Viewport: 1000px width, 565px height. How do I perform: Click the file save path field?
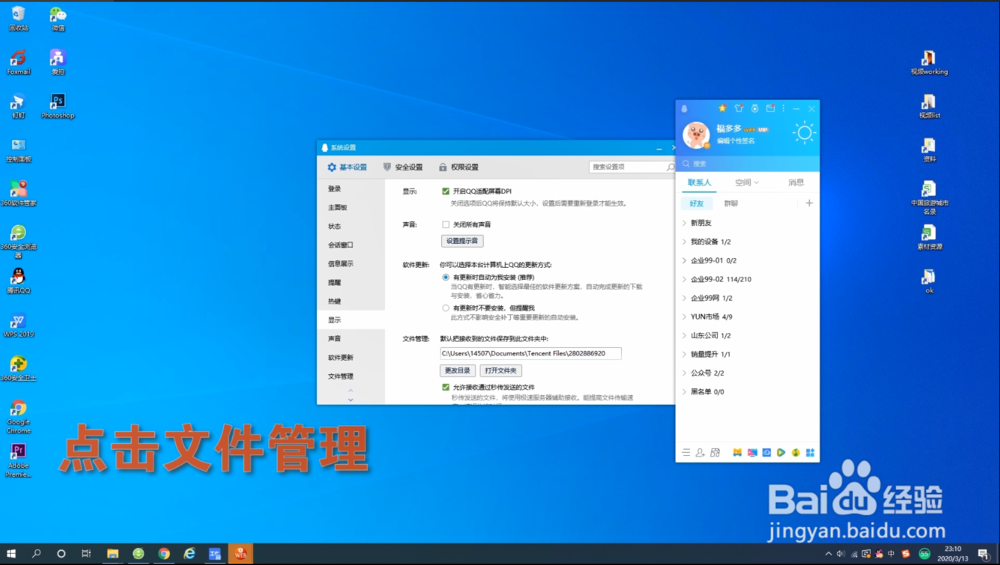click(x=531, y=353)
